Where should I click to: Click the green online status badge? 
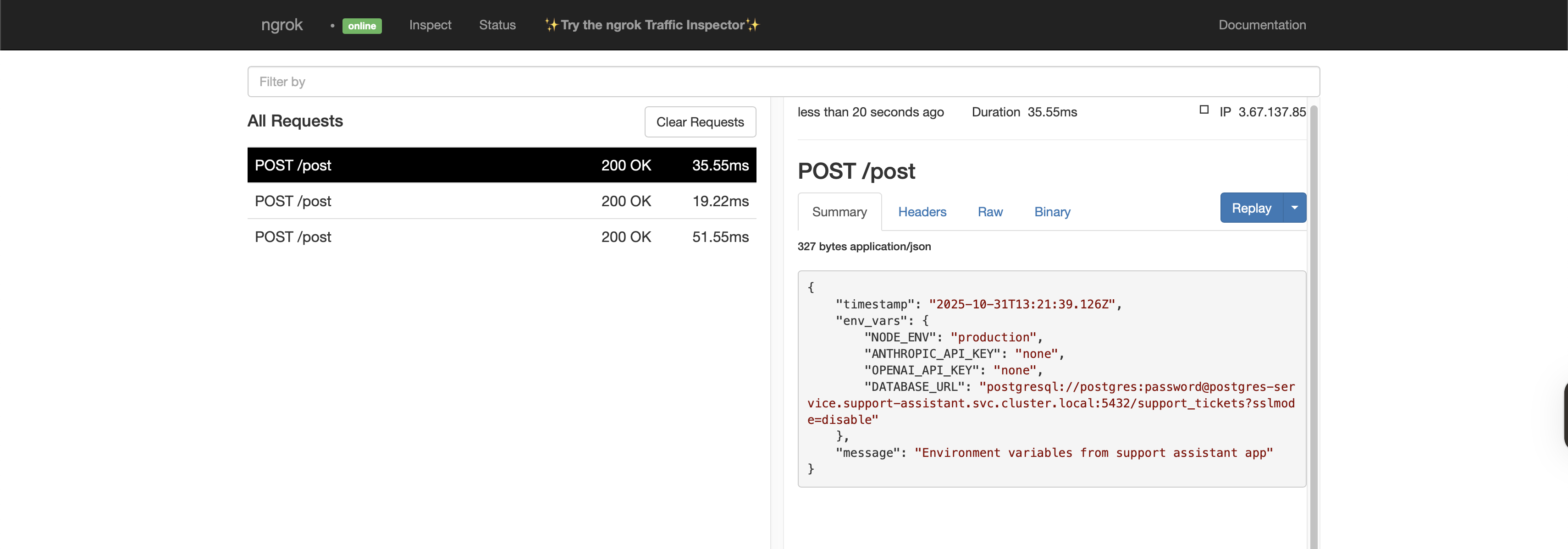tap(362, 26)
